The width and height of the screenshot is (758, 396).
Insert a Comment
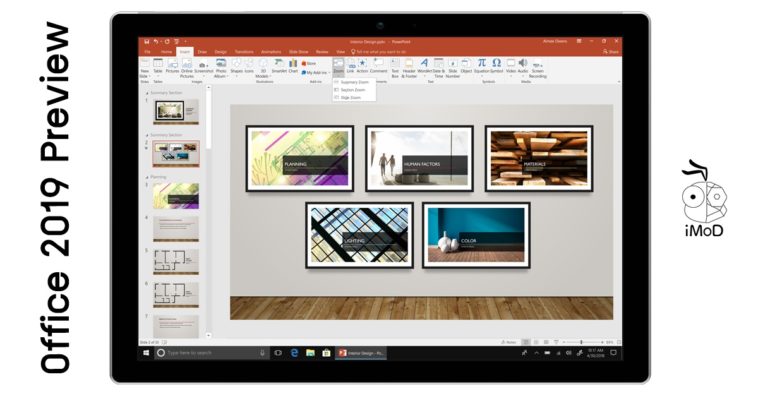[379, 66]
